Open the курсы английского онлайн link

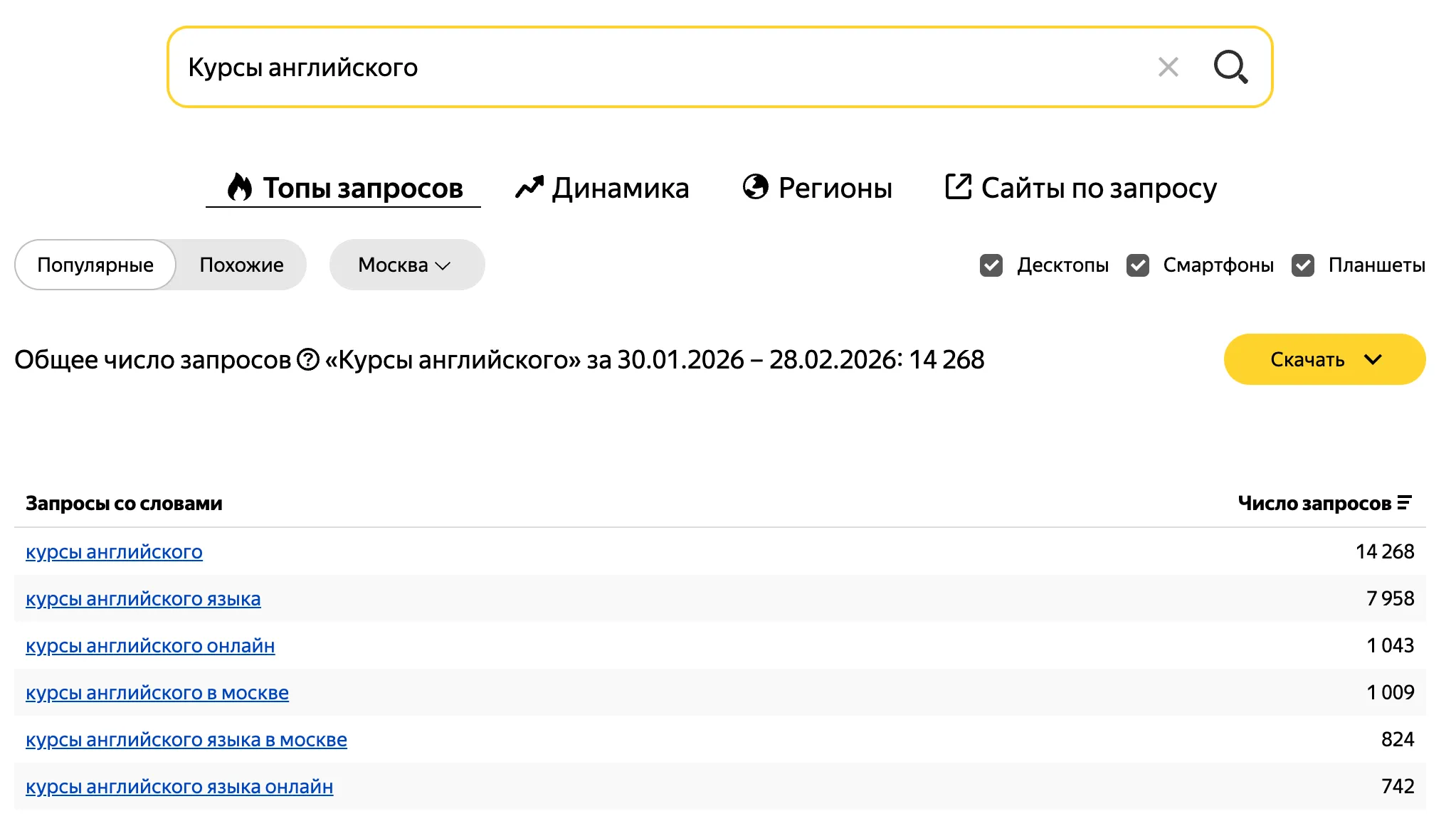(150, 645)
